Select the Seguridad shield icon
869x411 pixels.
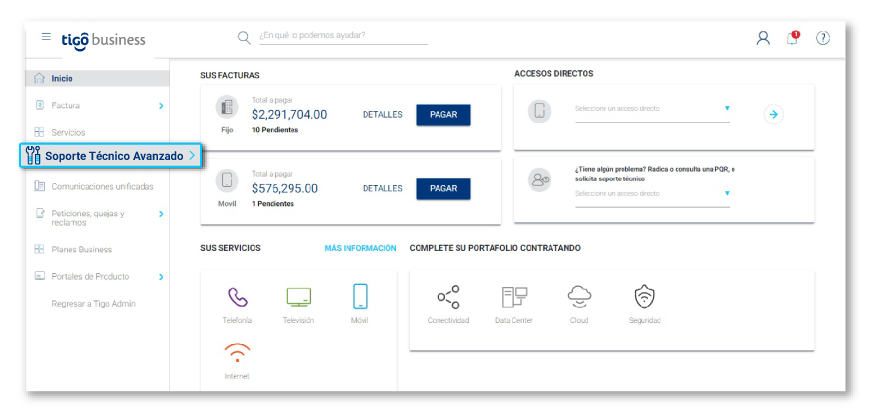pyautogui.click(x=645, y=297)
